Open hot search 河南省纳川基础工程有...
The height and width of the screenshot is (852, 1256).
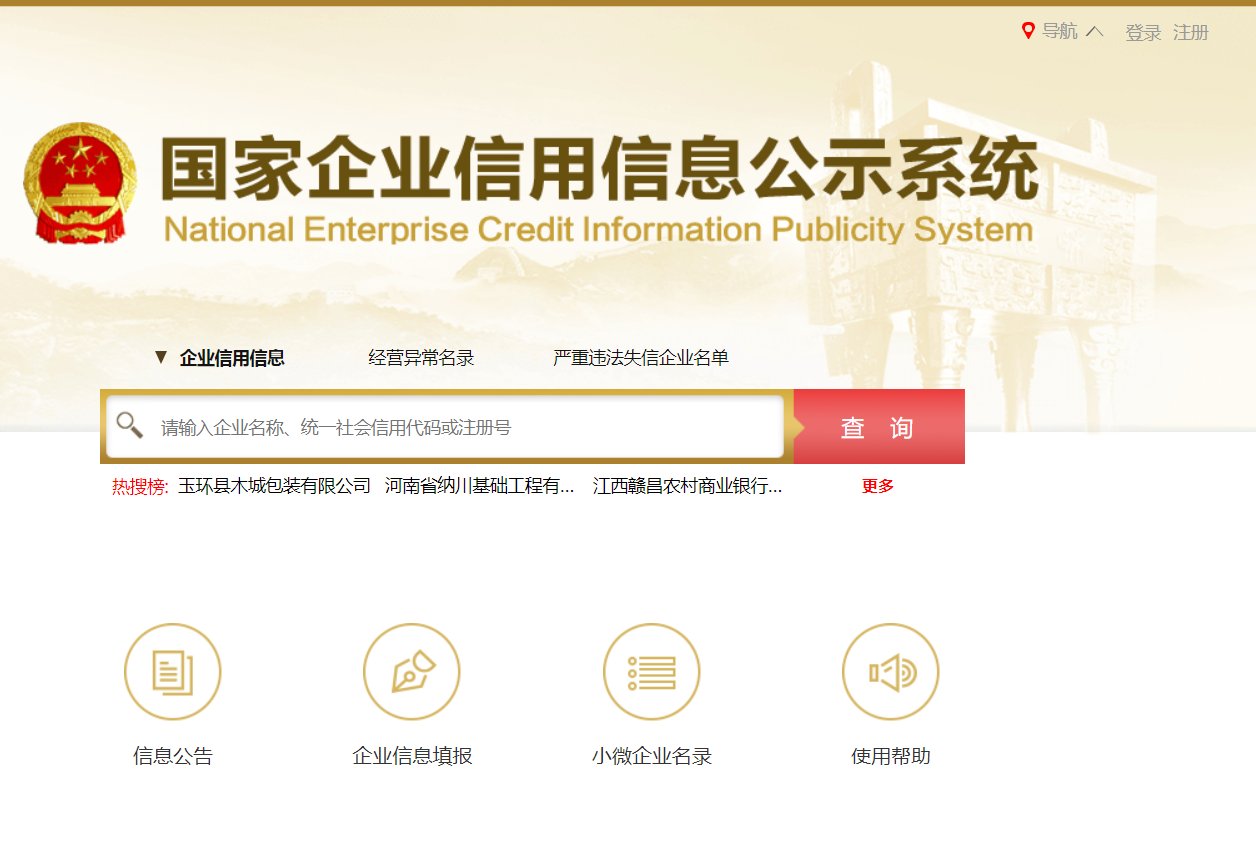tap(480, 487)
